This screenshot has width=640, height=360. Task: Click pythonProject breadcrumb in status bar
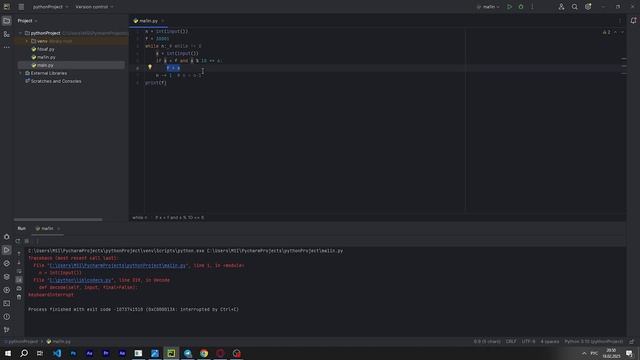23,342
